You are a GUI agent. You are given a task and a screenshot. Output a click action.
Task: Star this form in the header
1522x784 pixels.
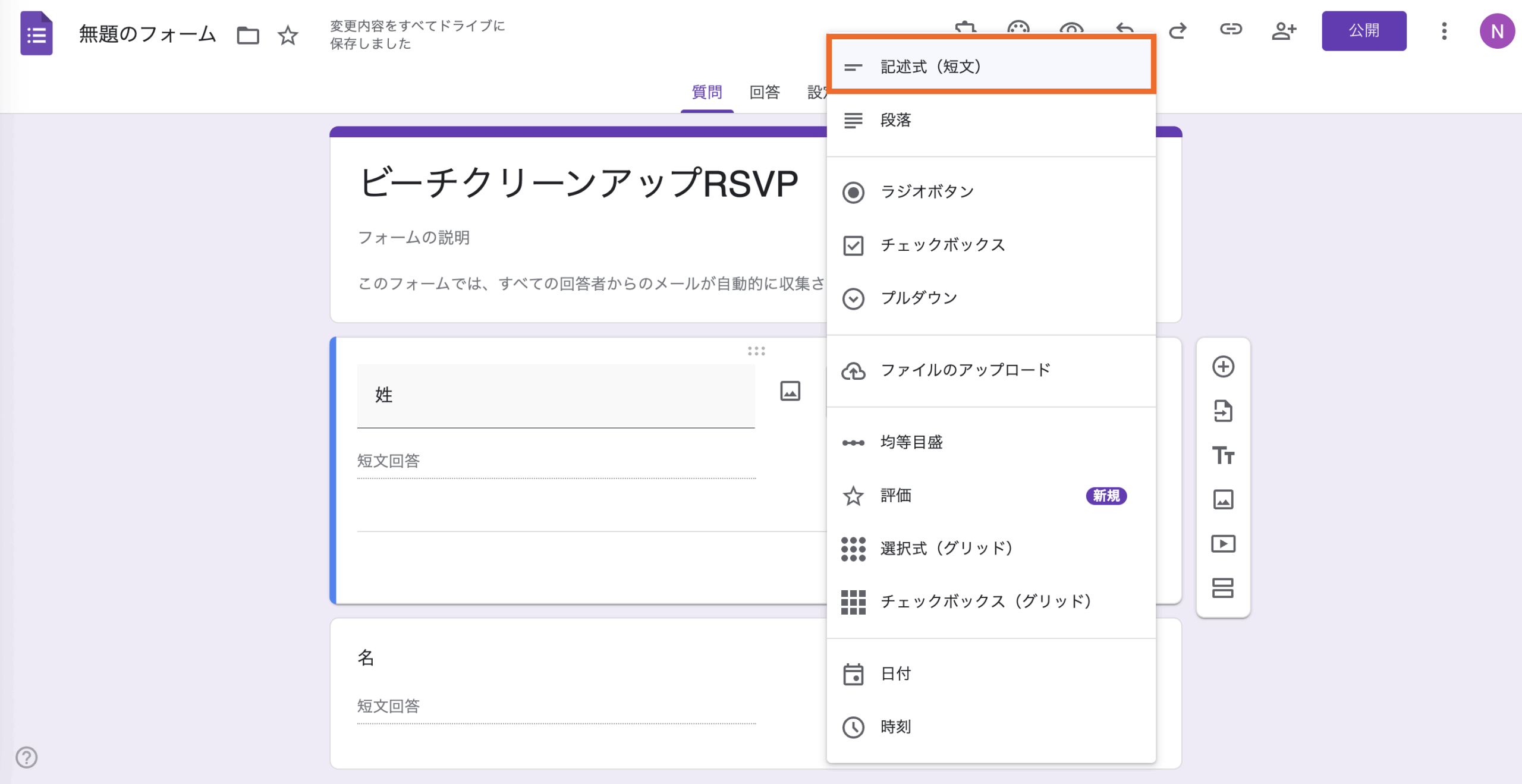pos(288,36)
